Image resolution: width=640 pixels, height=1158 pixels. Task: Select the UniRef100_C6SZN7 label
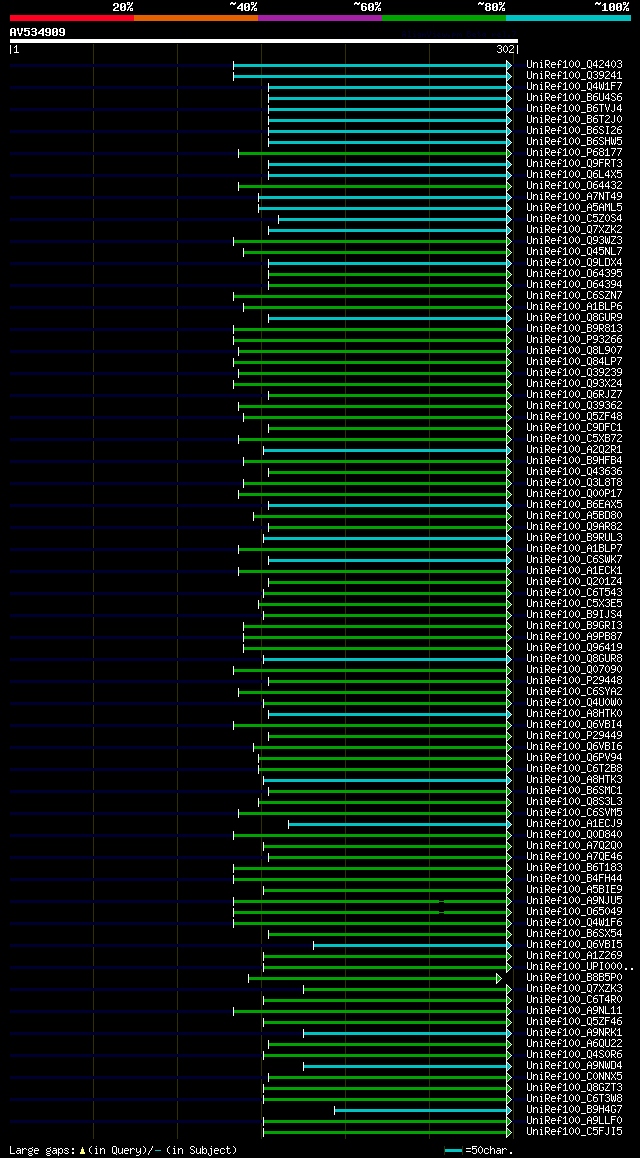point(574,296)
